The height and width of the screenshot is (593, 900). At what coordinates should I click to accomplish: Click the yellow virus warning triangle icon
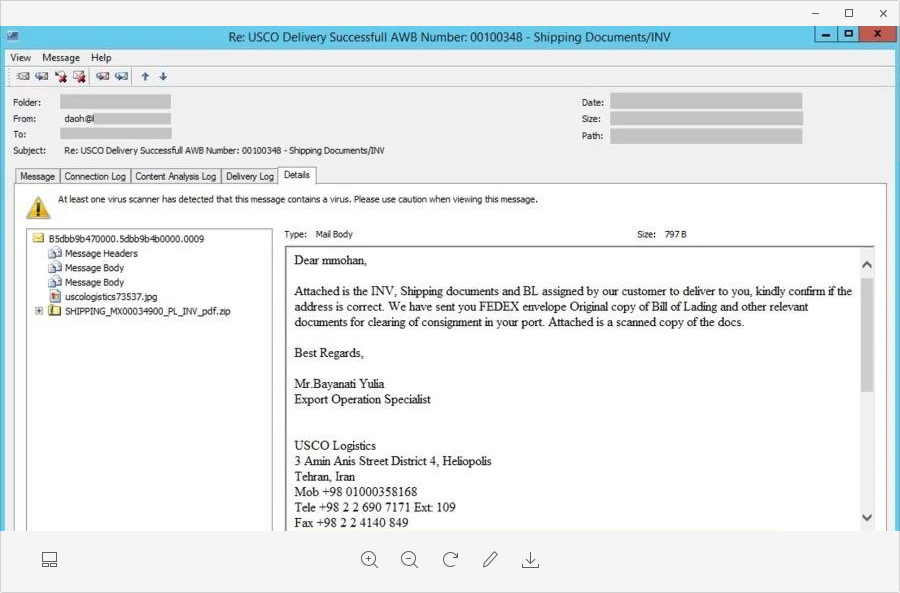[x=38, y=208]
